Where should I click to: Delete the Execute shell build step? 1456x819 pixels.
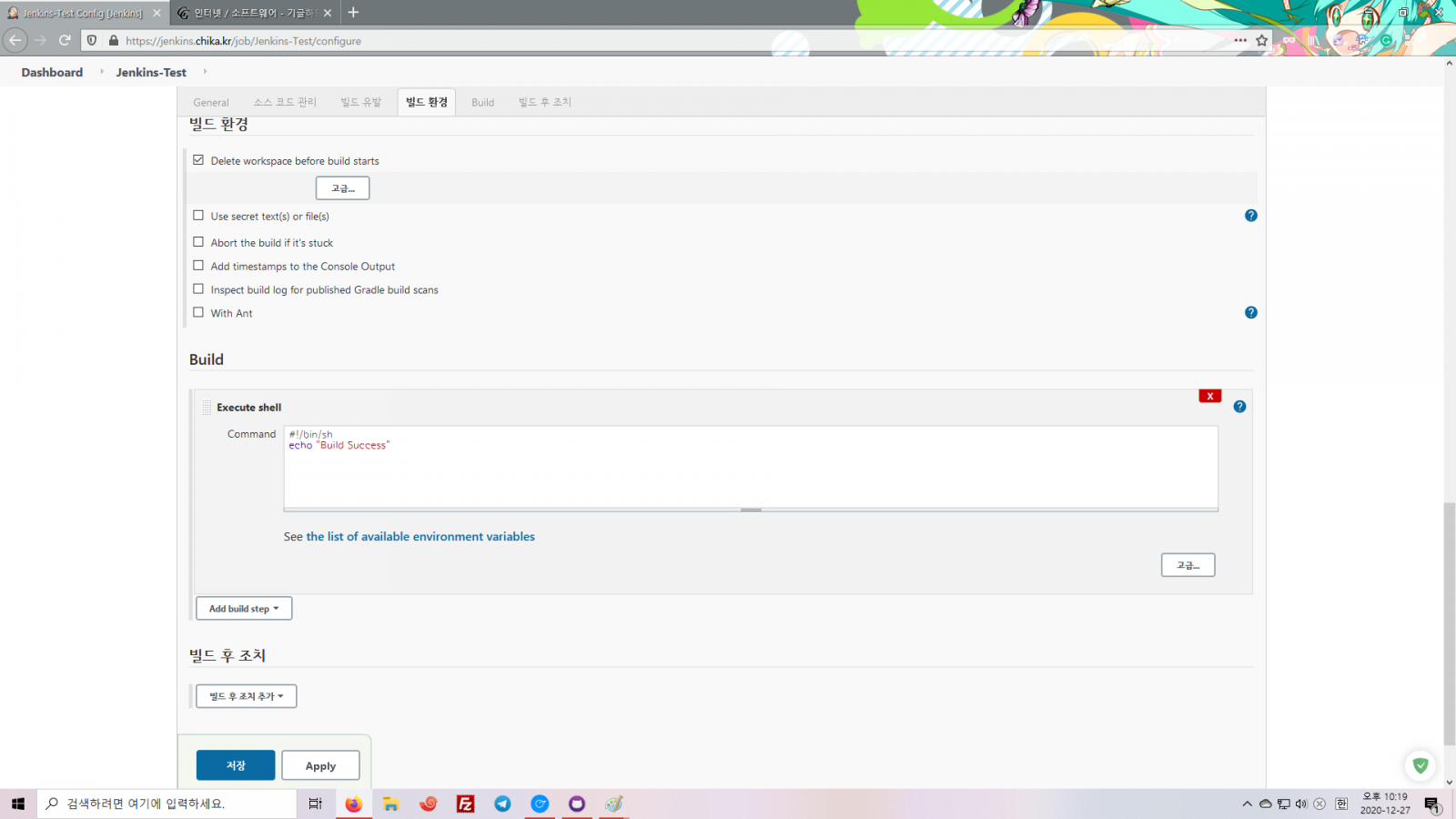pyautogui.click(x=1209, y=396)
